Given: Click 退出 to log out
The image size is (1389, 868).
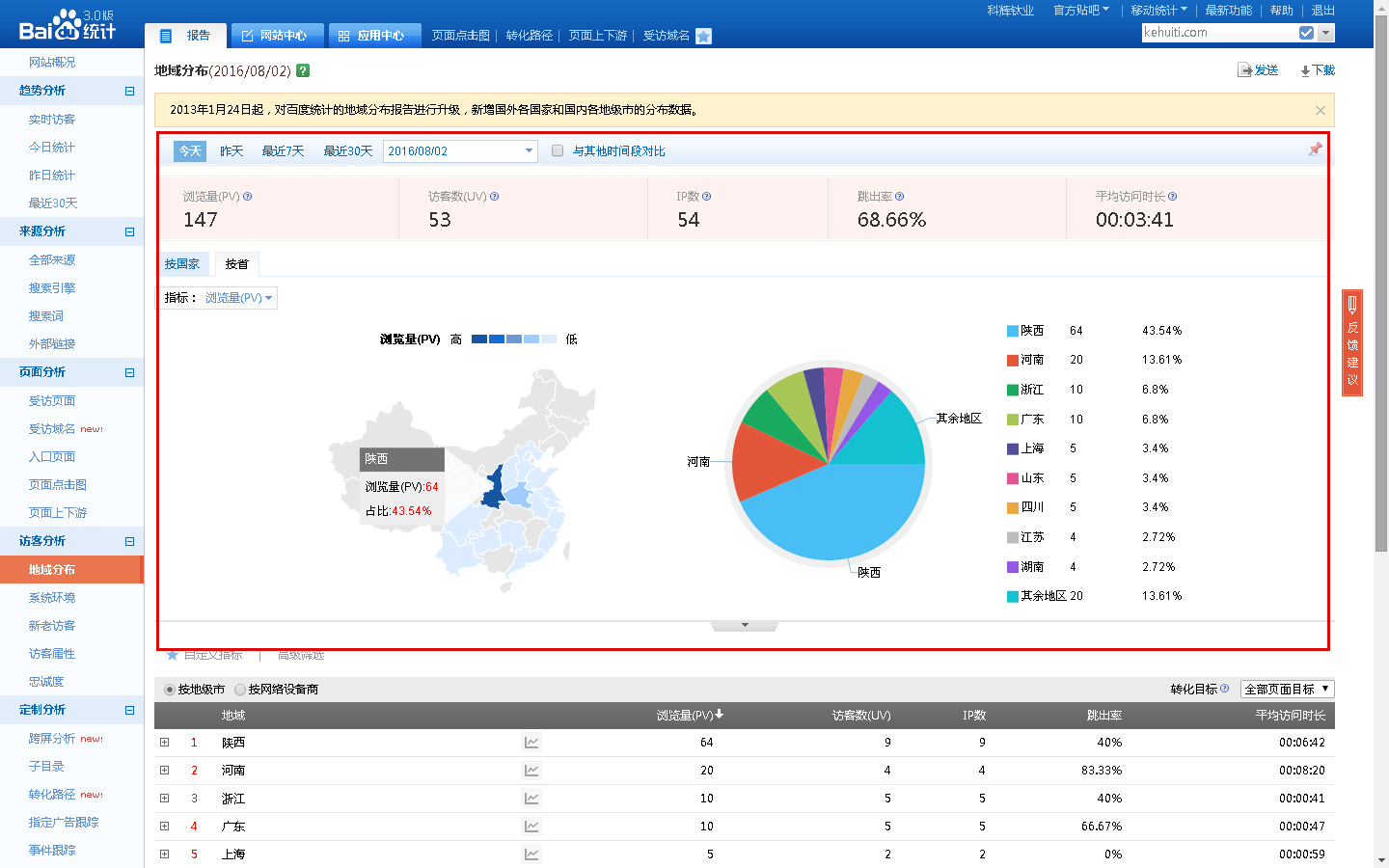Looking at the screenshot, I should pos(1323,11).
